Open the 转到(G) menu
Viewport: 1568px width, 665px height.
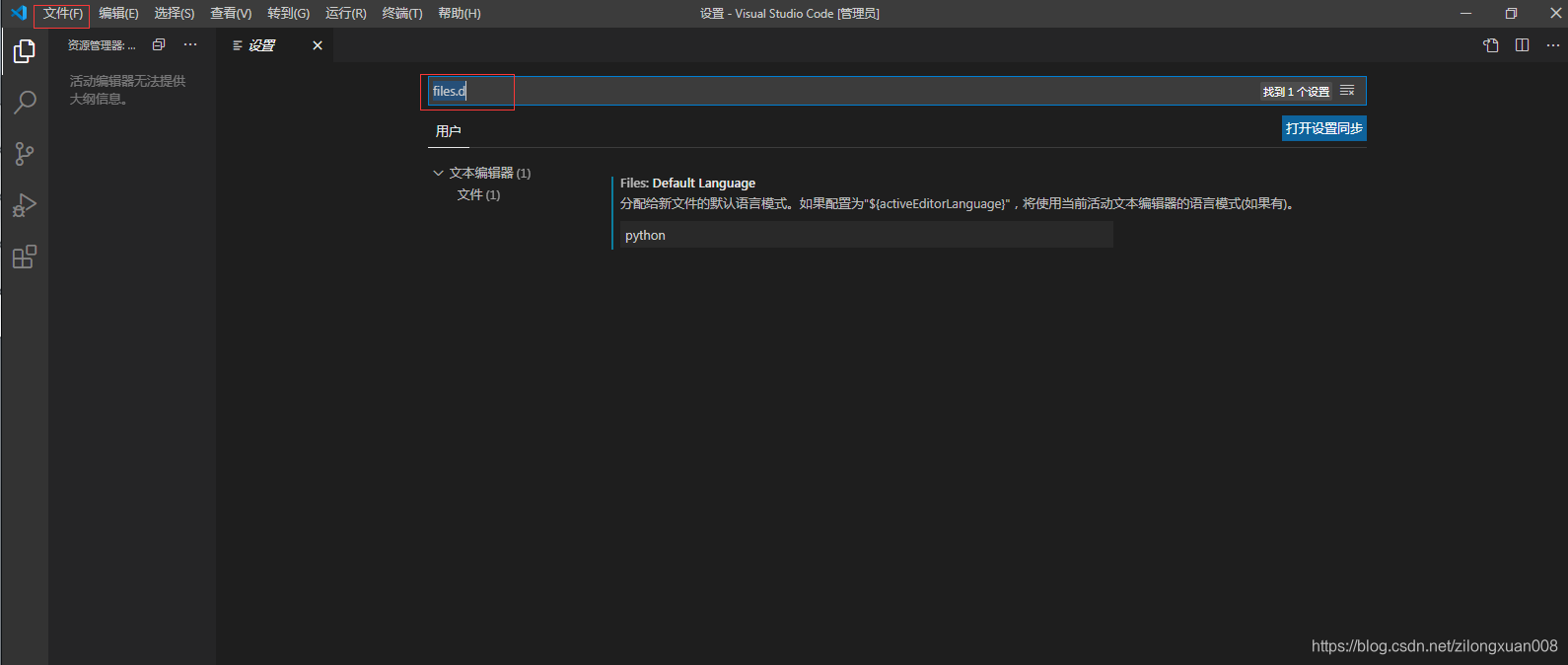(x=288, y=14)
